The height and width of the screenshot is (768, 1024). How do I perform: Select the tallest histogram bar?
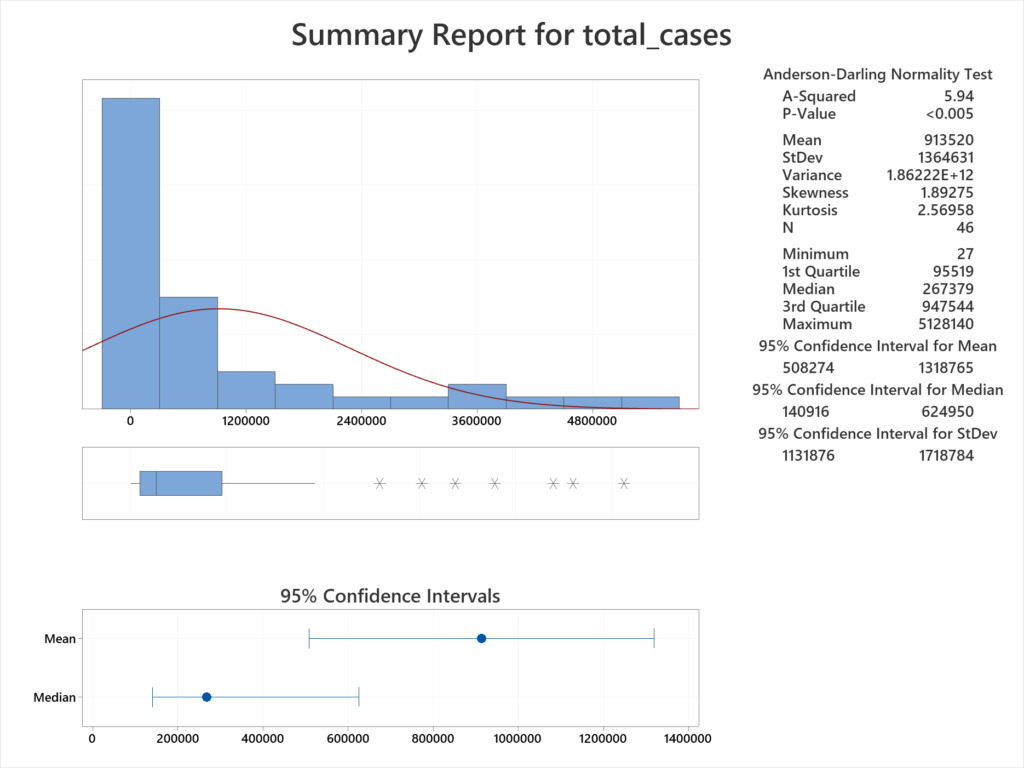[130, 250]
